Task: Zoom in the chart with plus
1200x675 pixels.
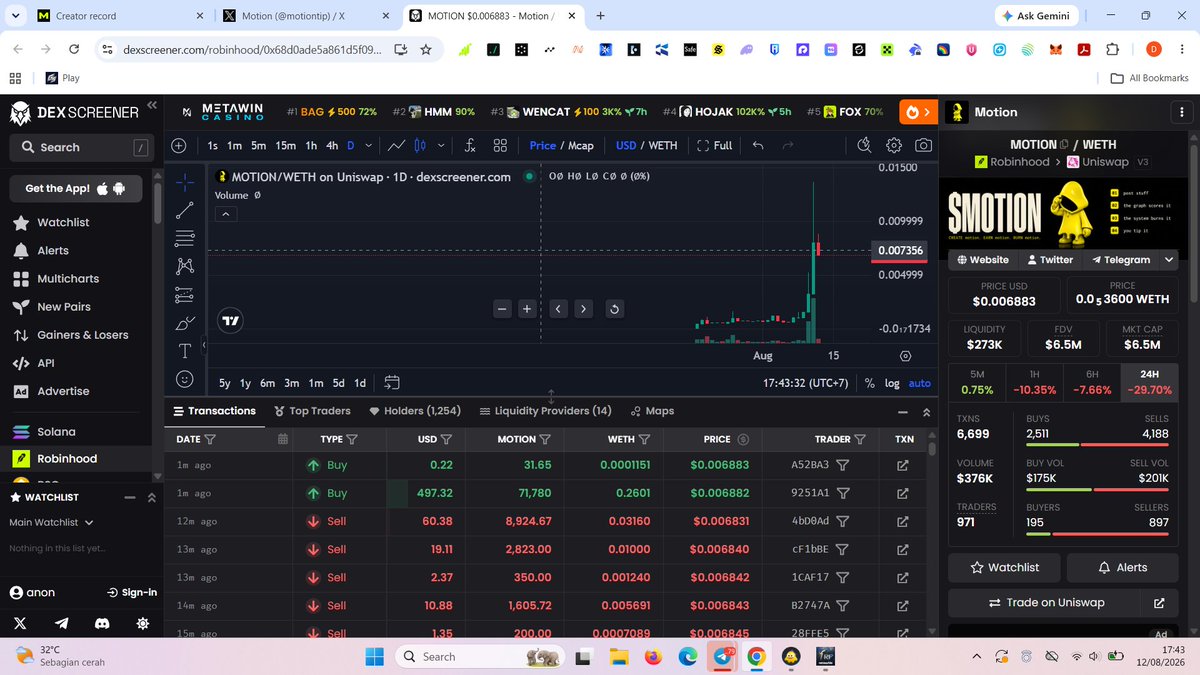Action: point(526,309)
